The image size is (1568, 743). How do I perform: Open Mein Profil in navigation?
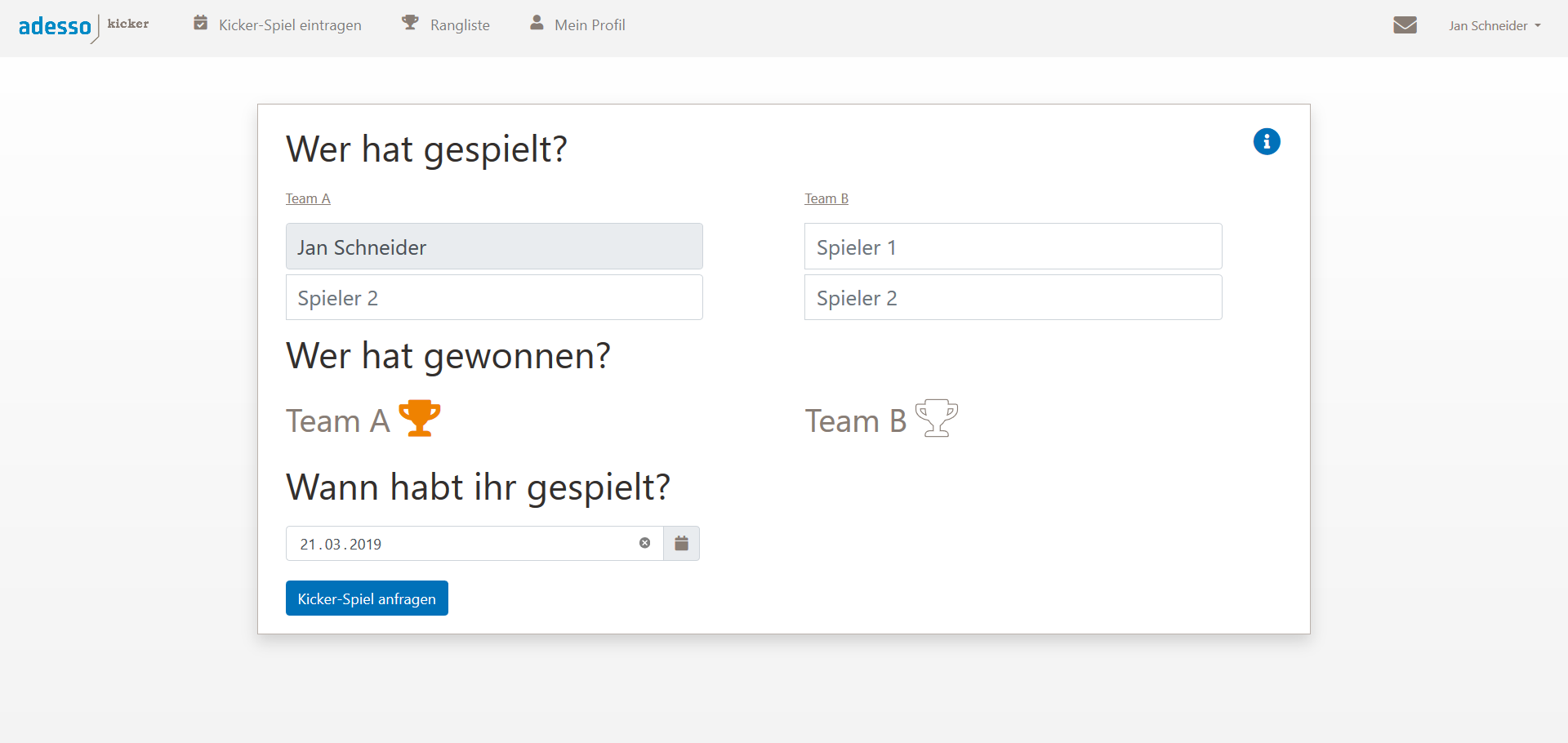(x=590, y=25)
